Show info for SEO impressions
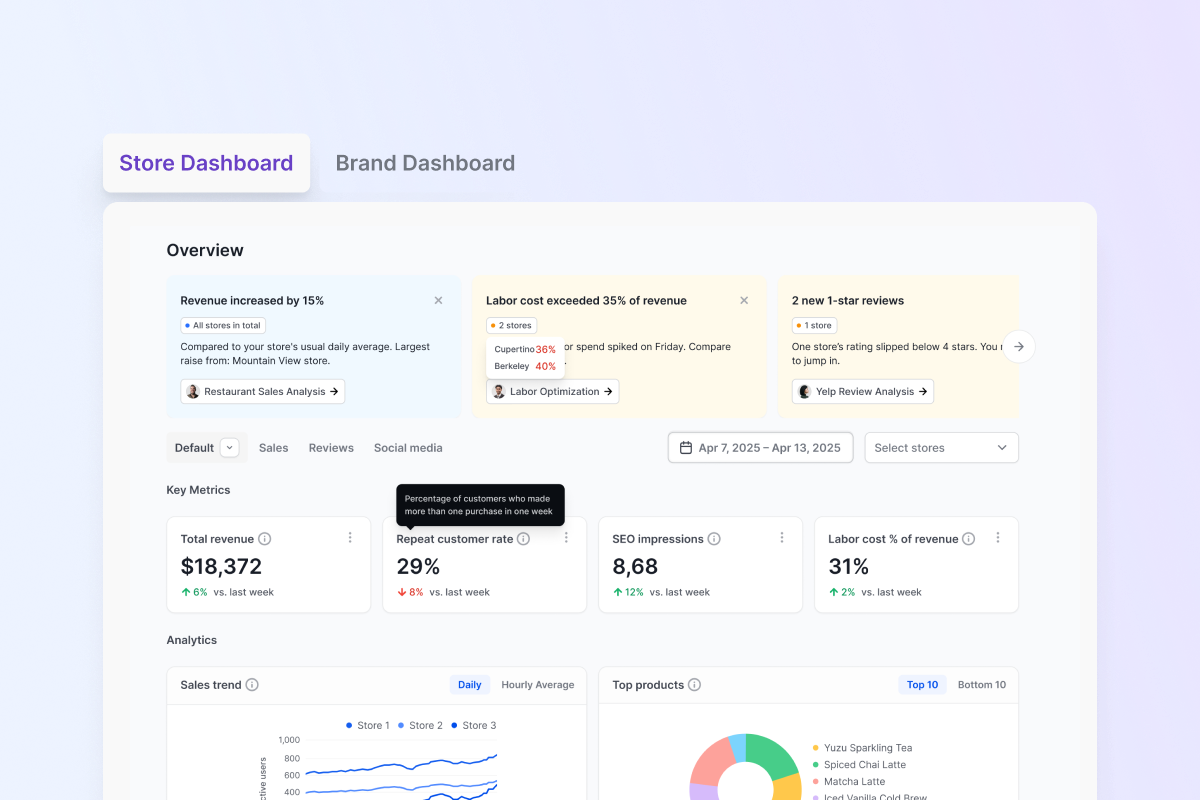 tap(714, 539)
